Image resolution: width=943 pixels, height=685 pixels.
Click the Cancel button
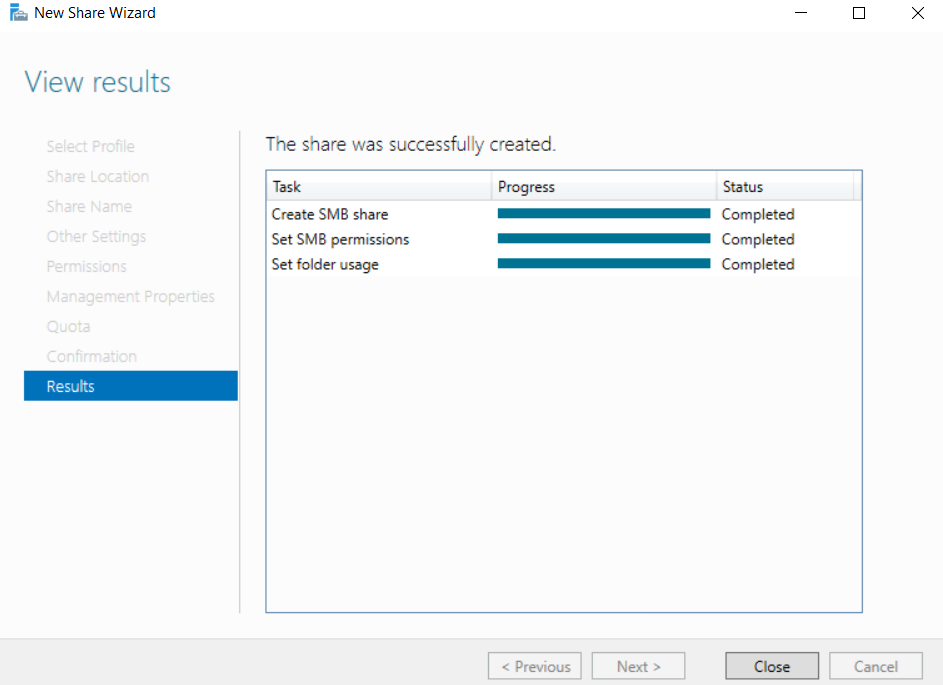point(875,666)
